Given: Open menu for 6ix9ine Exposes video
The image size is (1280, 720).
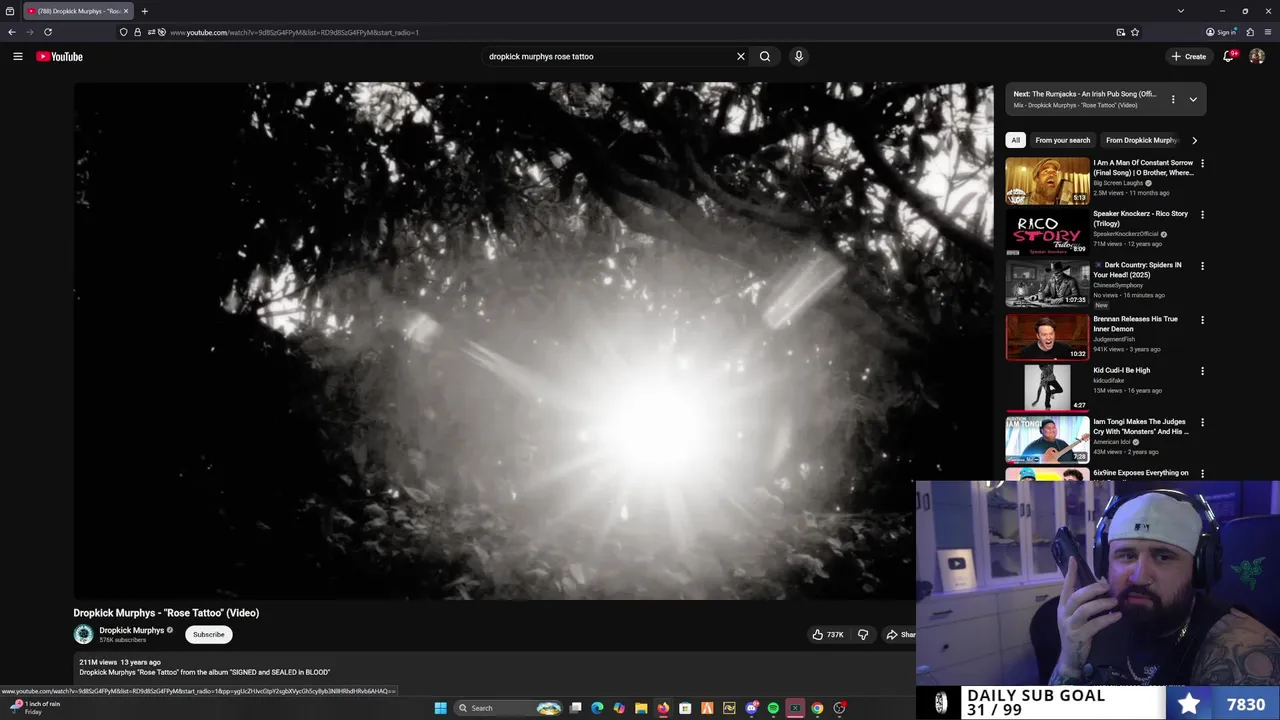Looking at the screenshot, I should 1202,474.
